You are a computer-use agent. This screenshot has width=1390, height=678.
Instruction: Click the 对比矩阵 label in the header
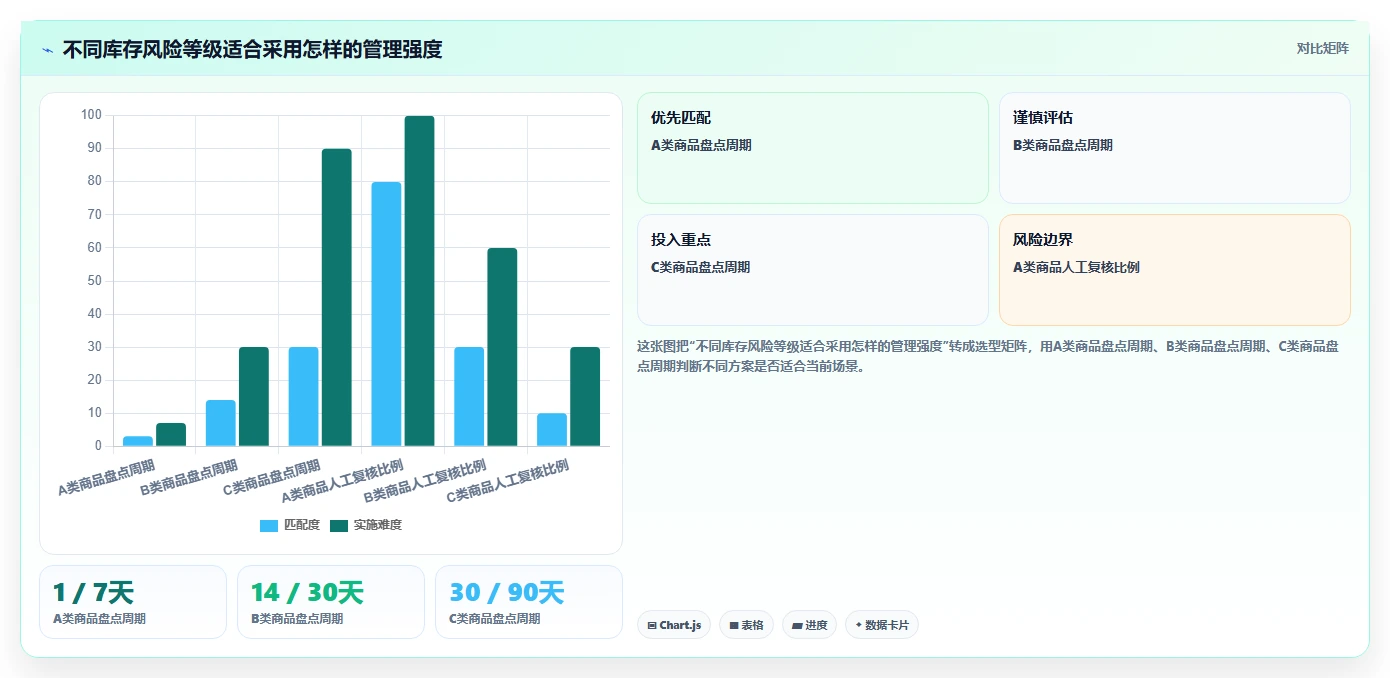1322,49
